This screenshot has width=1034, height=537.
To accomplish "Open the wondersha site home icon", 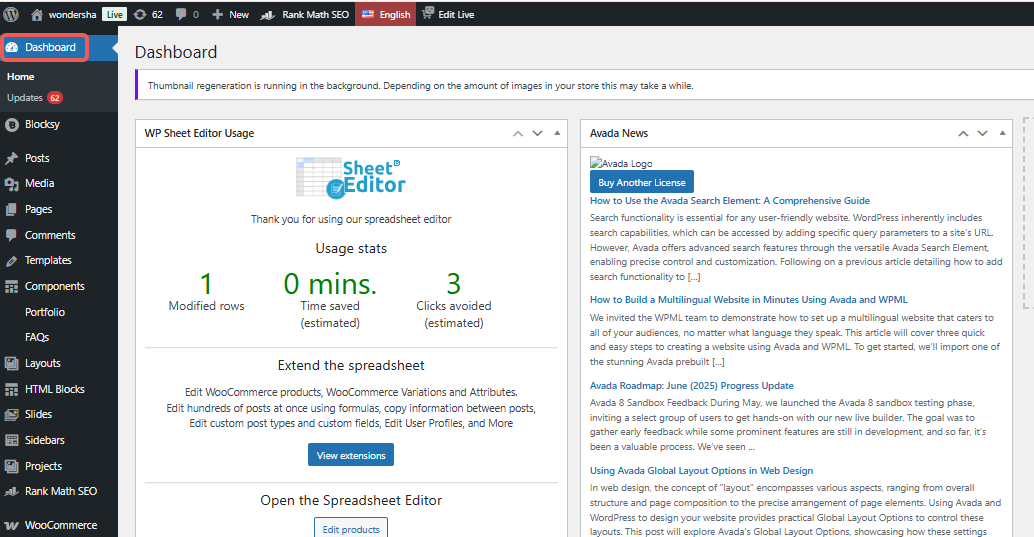I will pyautogui.click(x=37, y=14).
